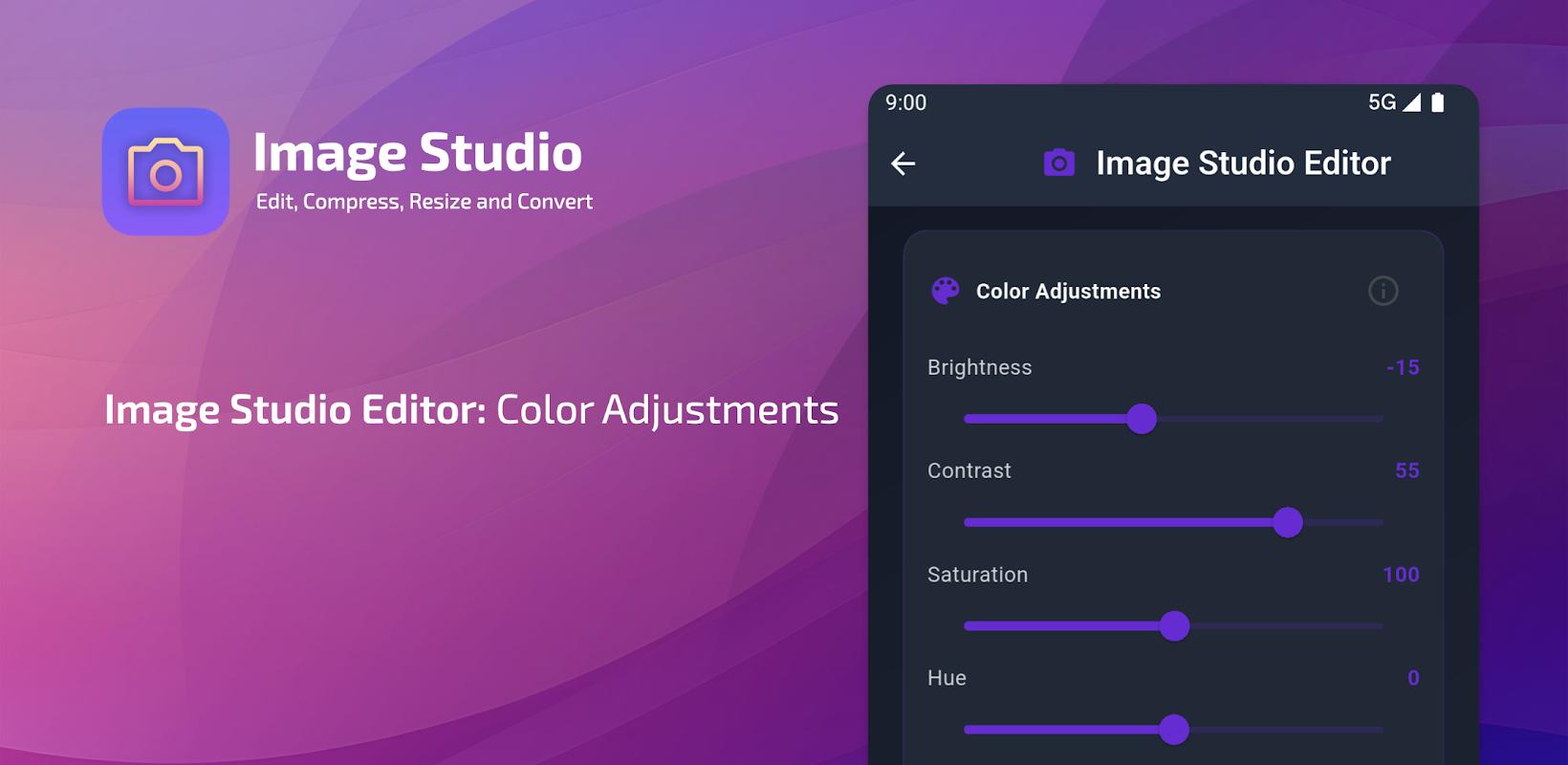
Task: Click the Contrast label
Action: click(969, 470)
